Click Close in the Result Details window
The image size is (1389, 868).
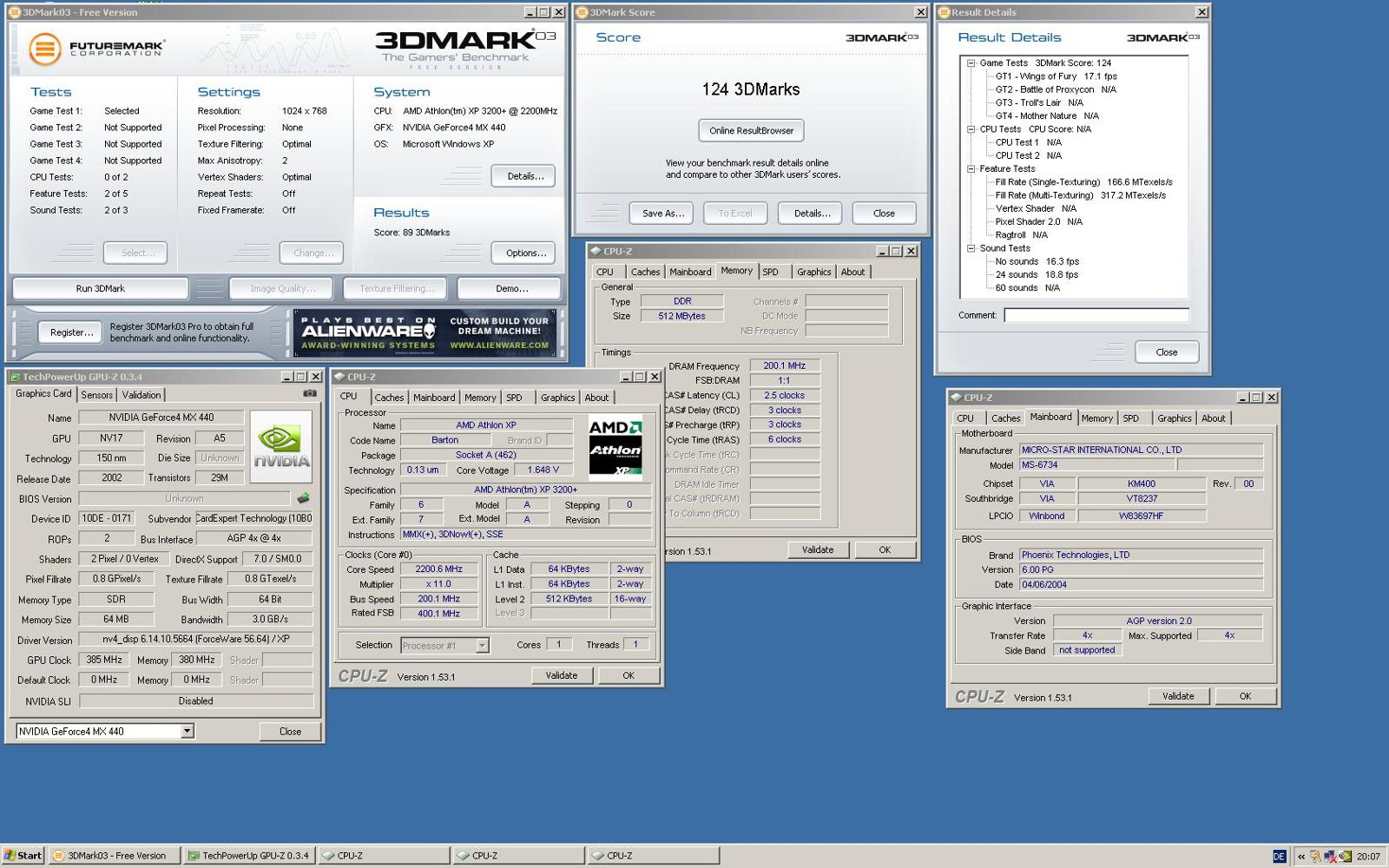[1167, 352]
